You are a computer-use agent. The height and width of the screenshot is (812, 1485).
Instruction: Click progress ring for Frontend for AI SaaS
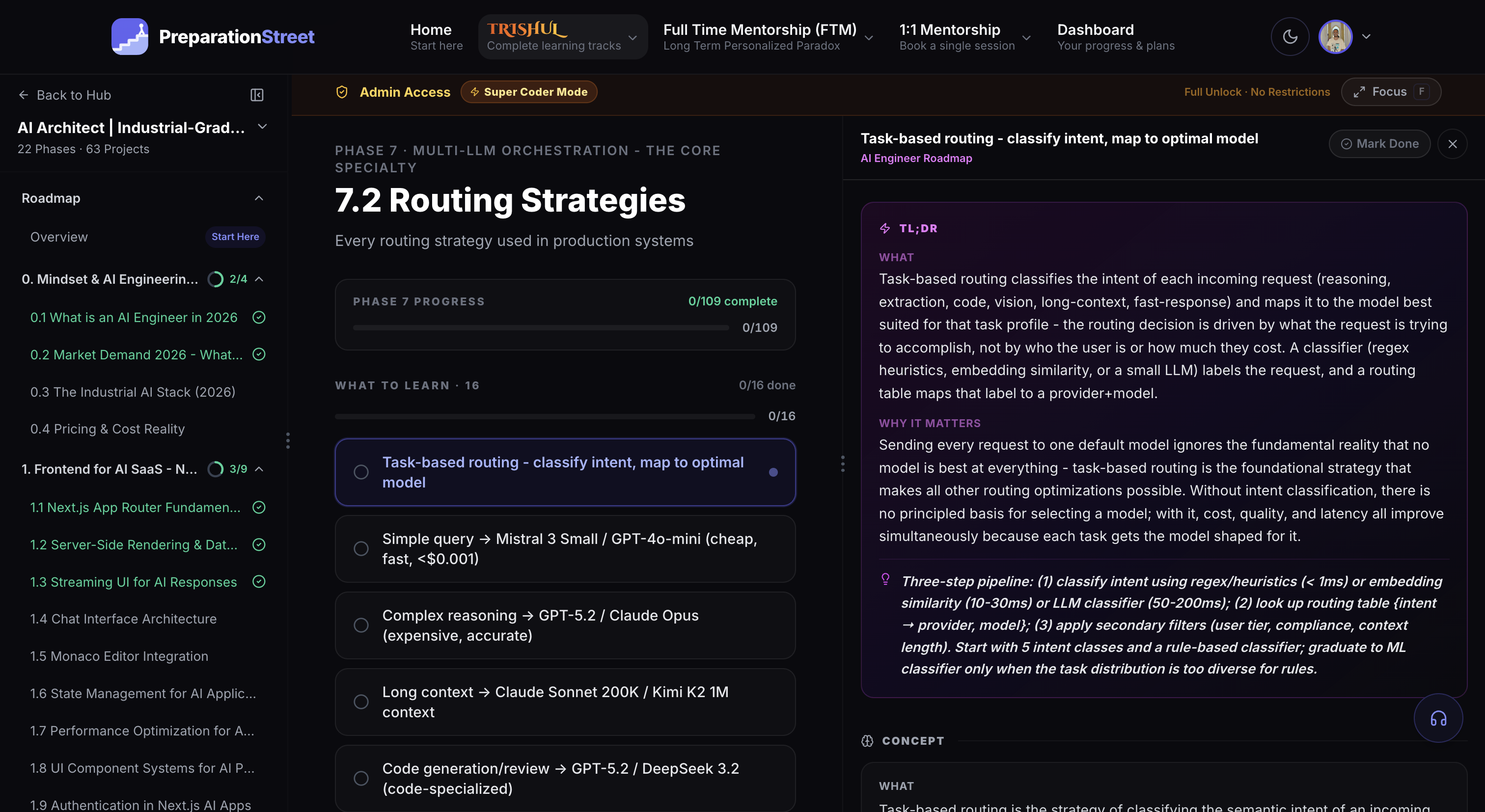click(215, 470)
